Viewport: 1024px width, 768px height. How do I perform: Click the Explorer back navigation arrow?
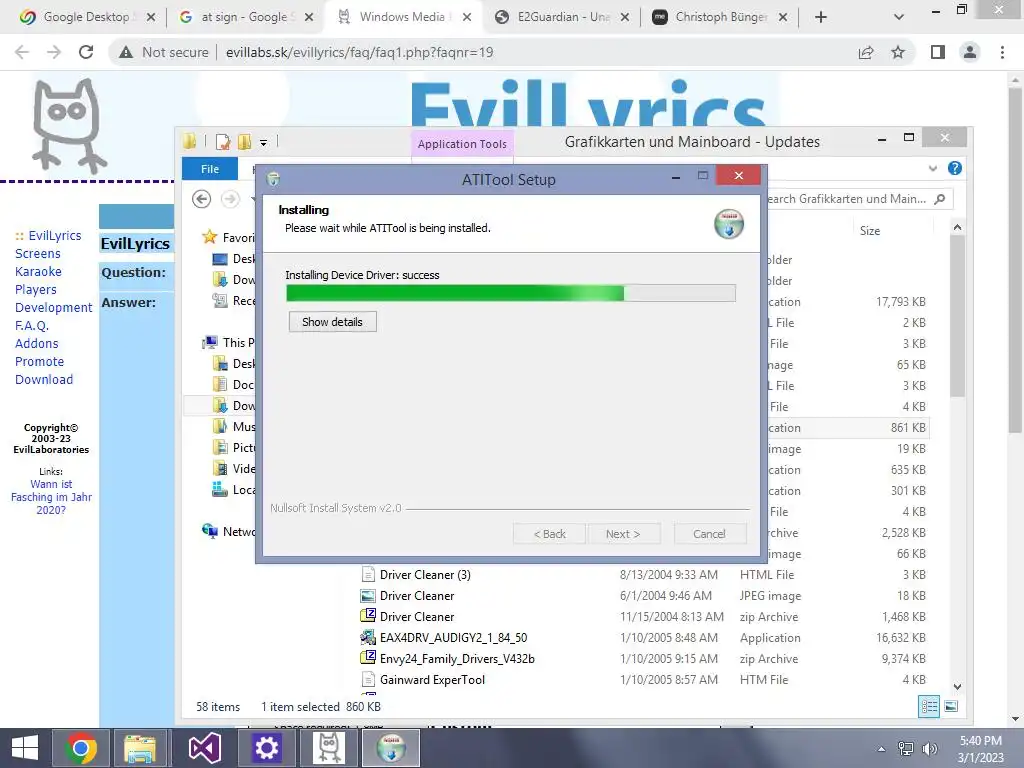coord(202,199)
